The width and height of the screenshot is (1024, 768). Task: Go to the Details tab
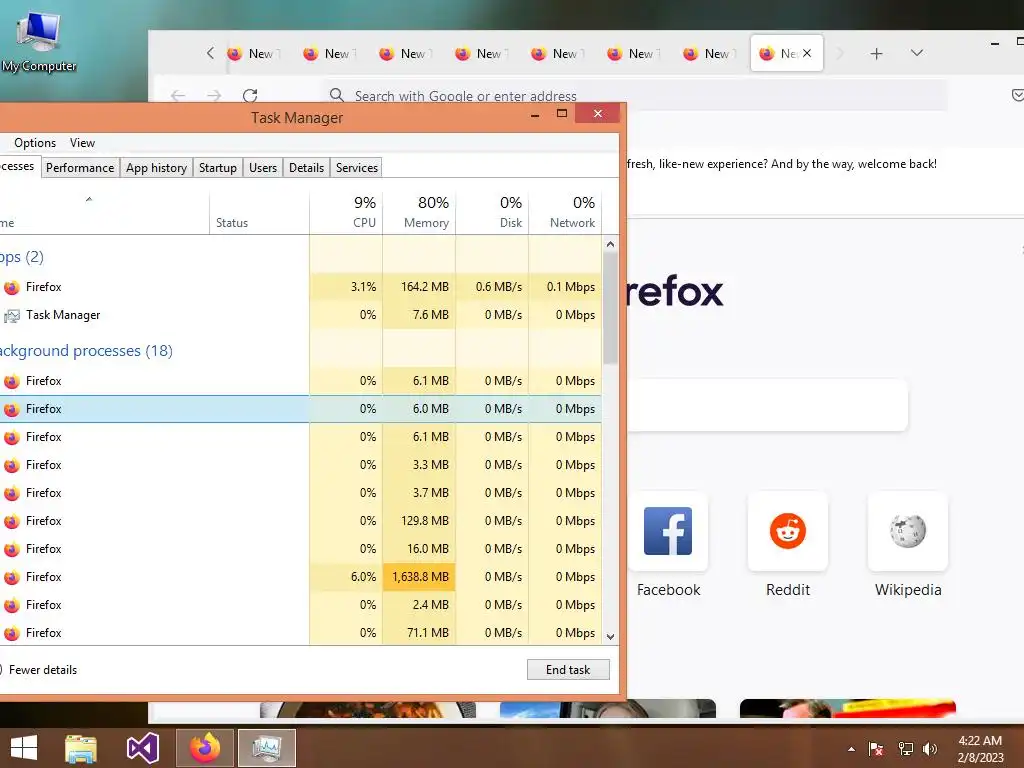point(306,168)
